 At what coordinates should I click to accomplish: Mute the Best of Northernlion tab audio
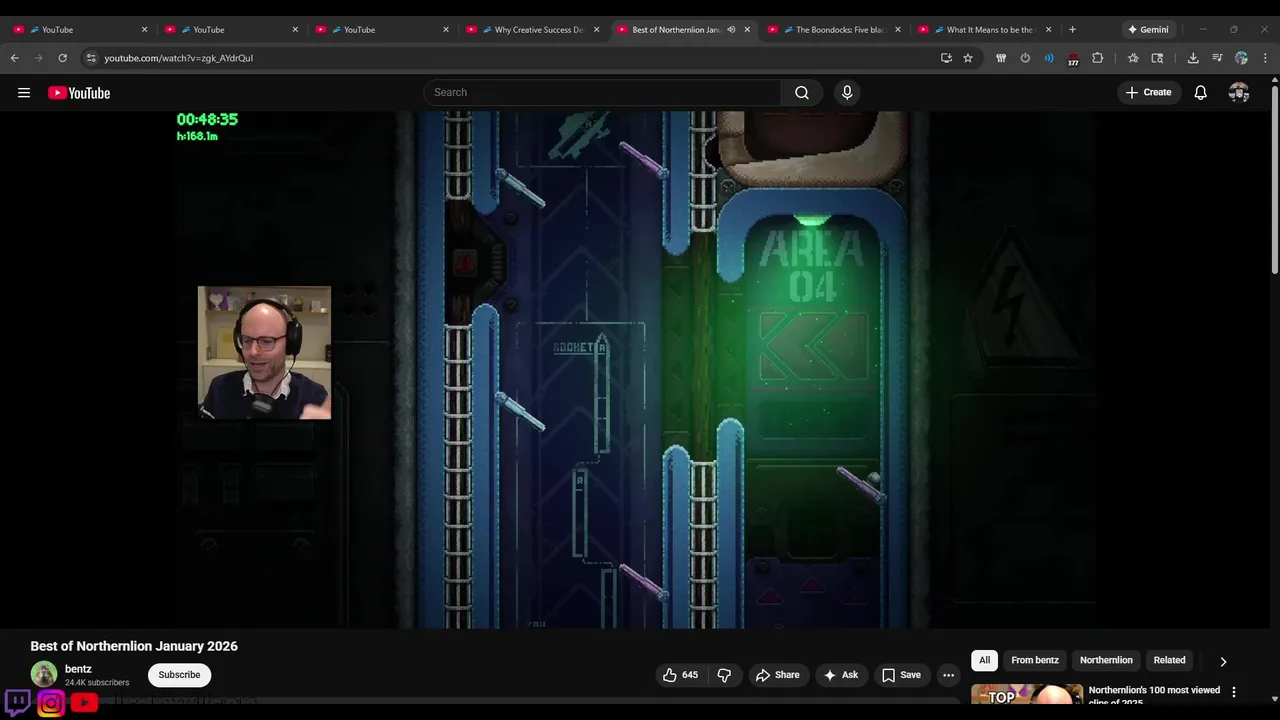coord(731,30)
